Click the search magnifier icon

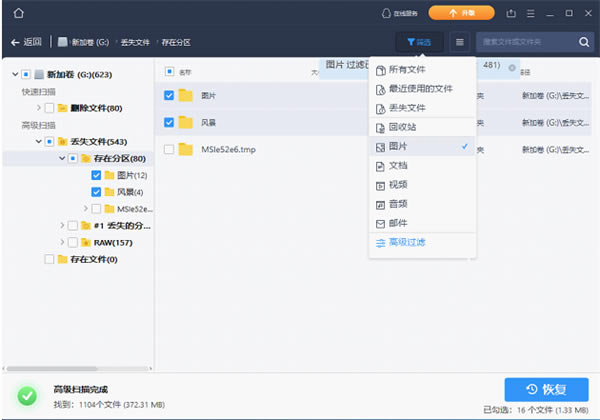(x=585, y=42)
